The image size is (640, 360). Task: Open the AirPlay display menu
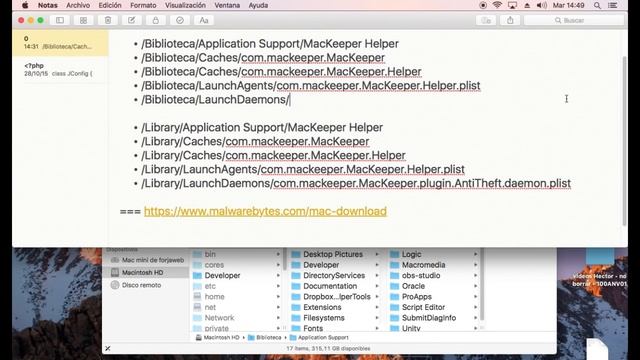pyautogui.click(x=512, y=5)
